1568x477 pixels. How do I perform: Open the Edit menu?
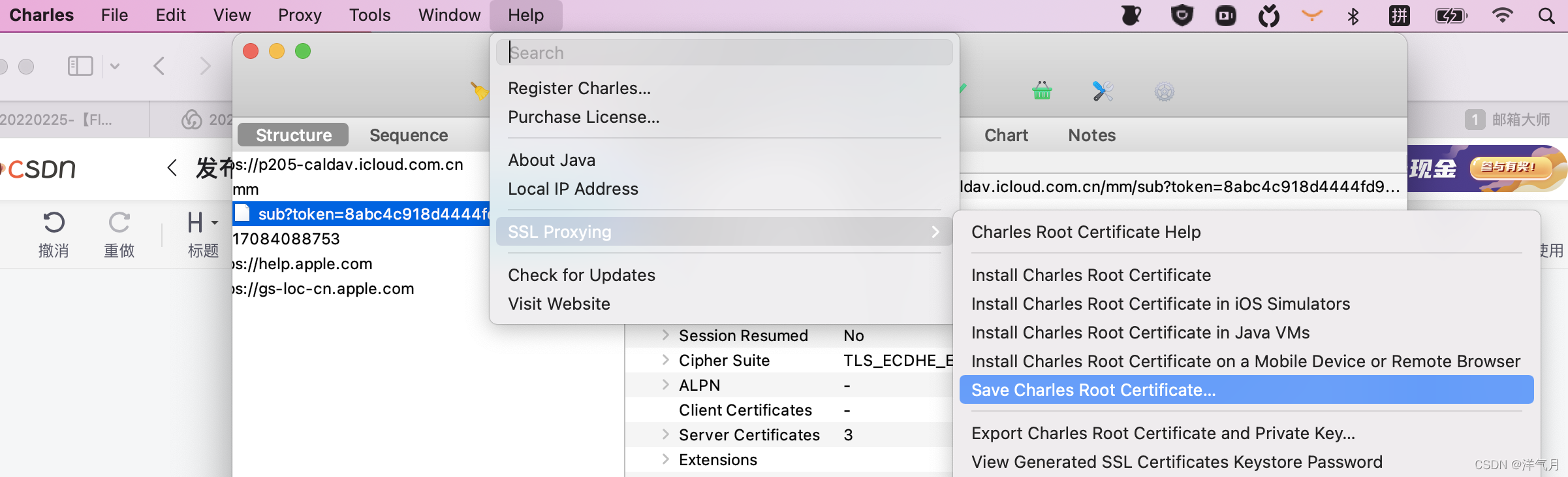171,15
